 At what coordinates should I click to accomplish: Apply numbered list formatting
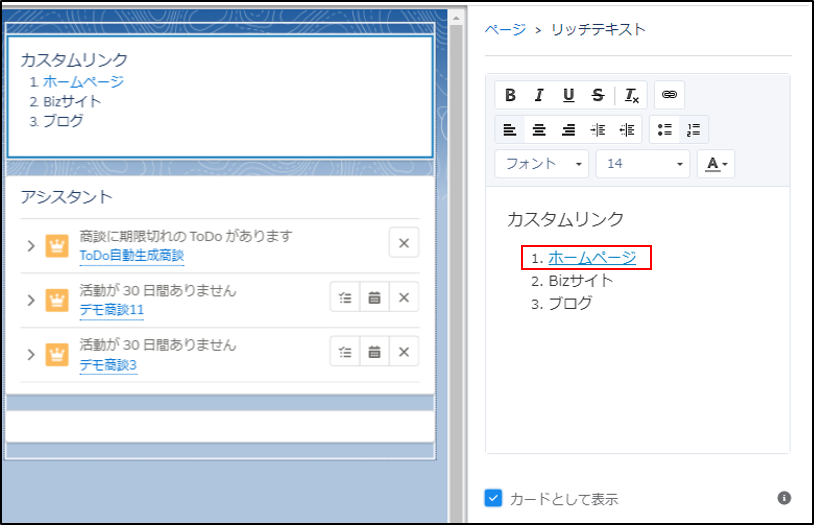point(694,129)
